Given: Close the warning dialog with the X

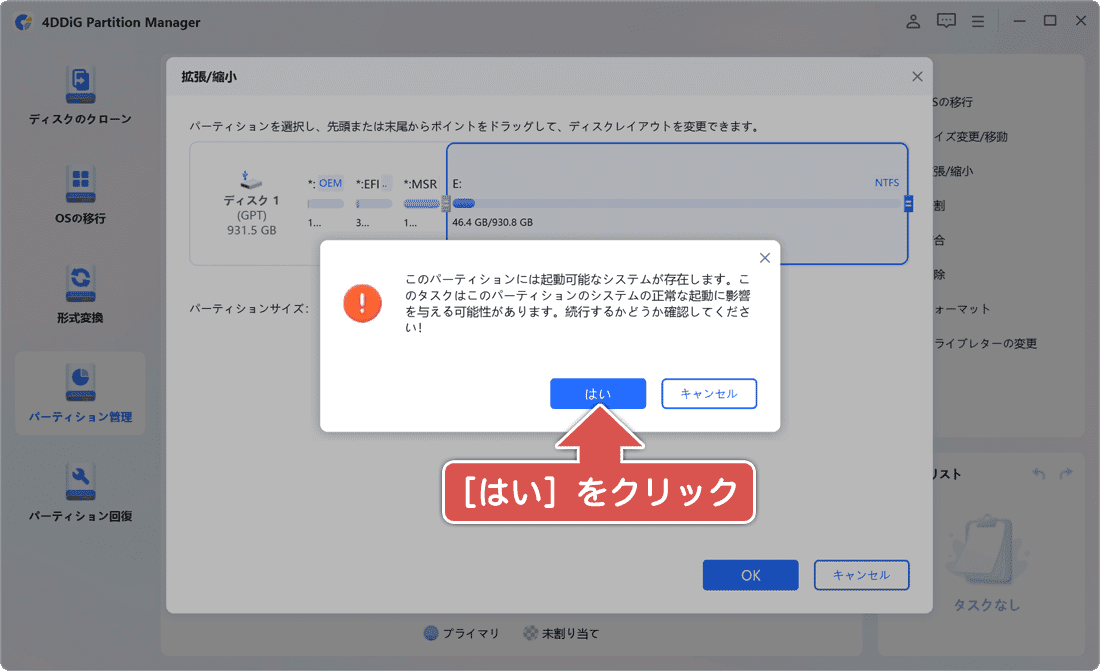Looking at the screenshot, I should pos(764,257).
